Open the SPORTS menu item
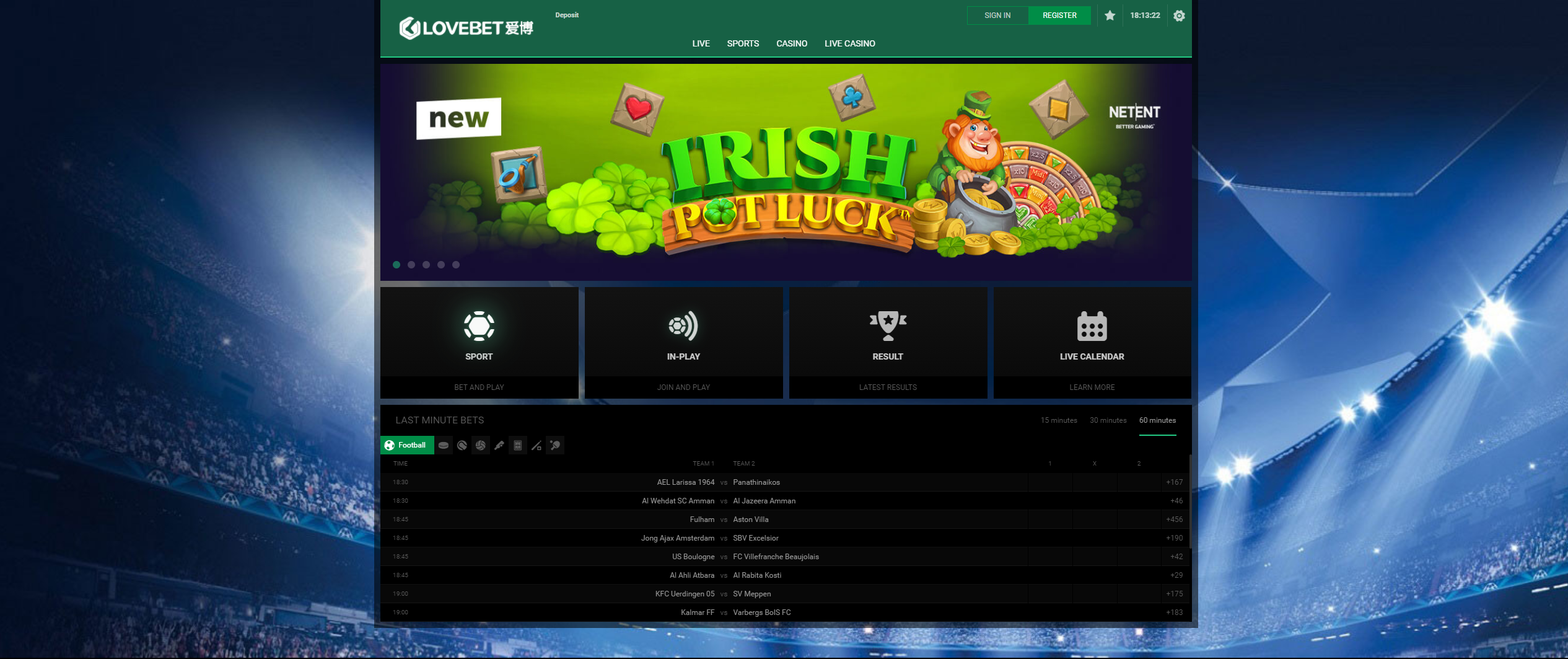 point(743,43)
